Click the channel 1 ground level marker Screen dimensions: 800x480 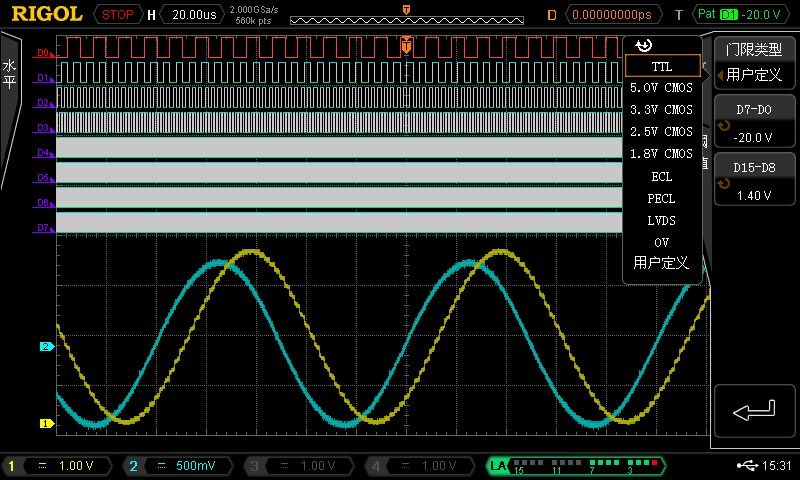[45, 423]
